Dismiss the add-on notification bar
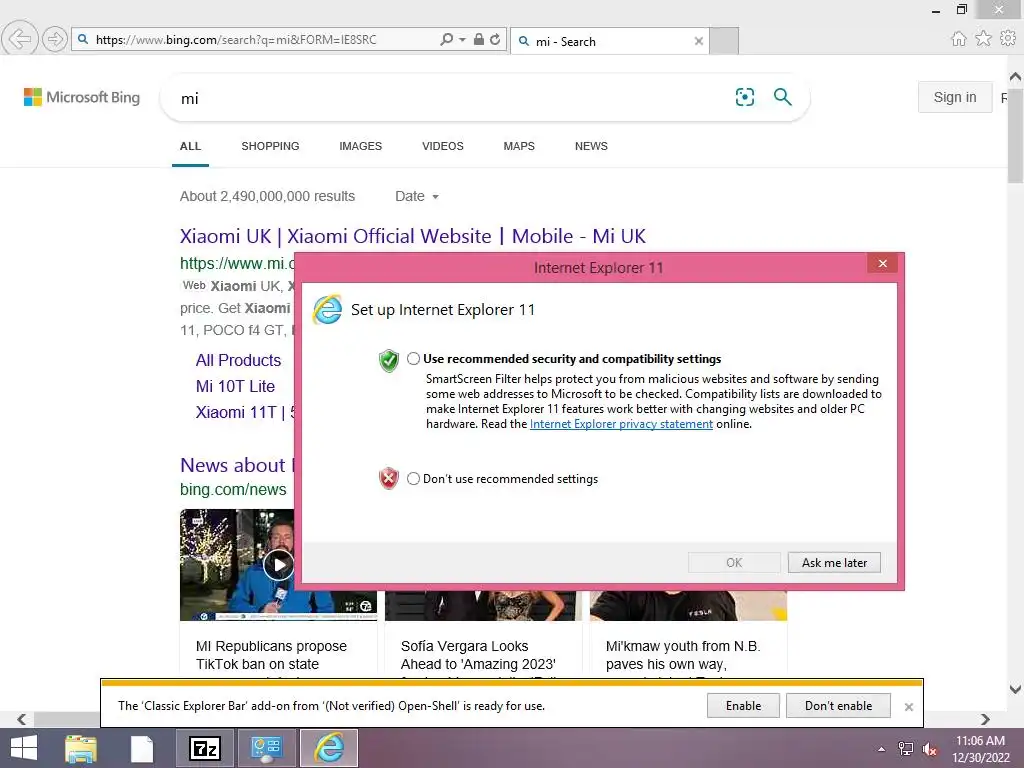This screenshot has width=1024, height=768. (908, 707)
